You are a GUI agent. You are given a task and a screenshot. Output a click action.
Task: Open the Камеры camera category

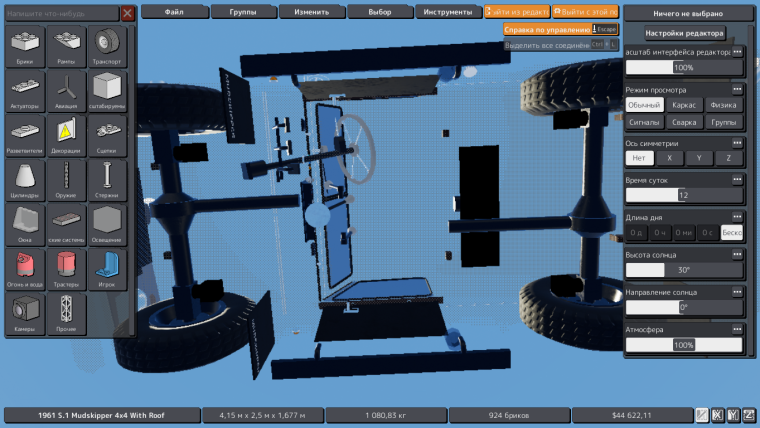[x=25, y=314]
